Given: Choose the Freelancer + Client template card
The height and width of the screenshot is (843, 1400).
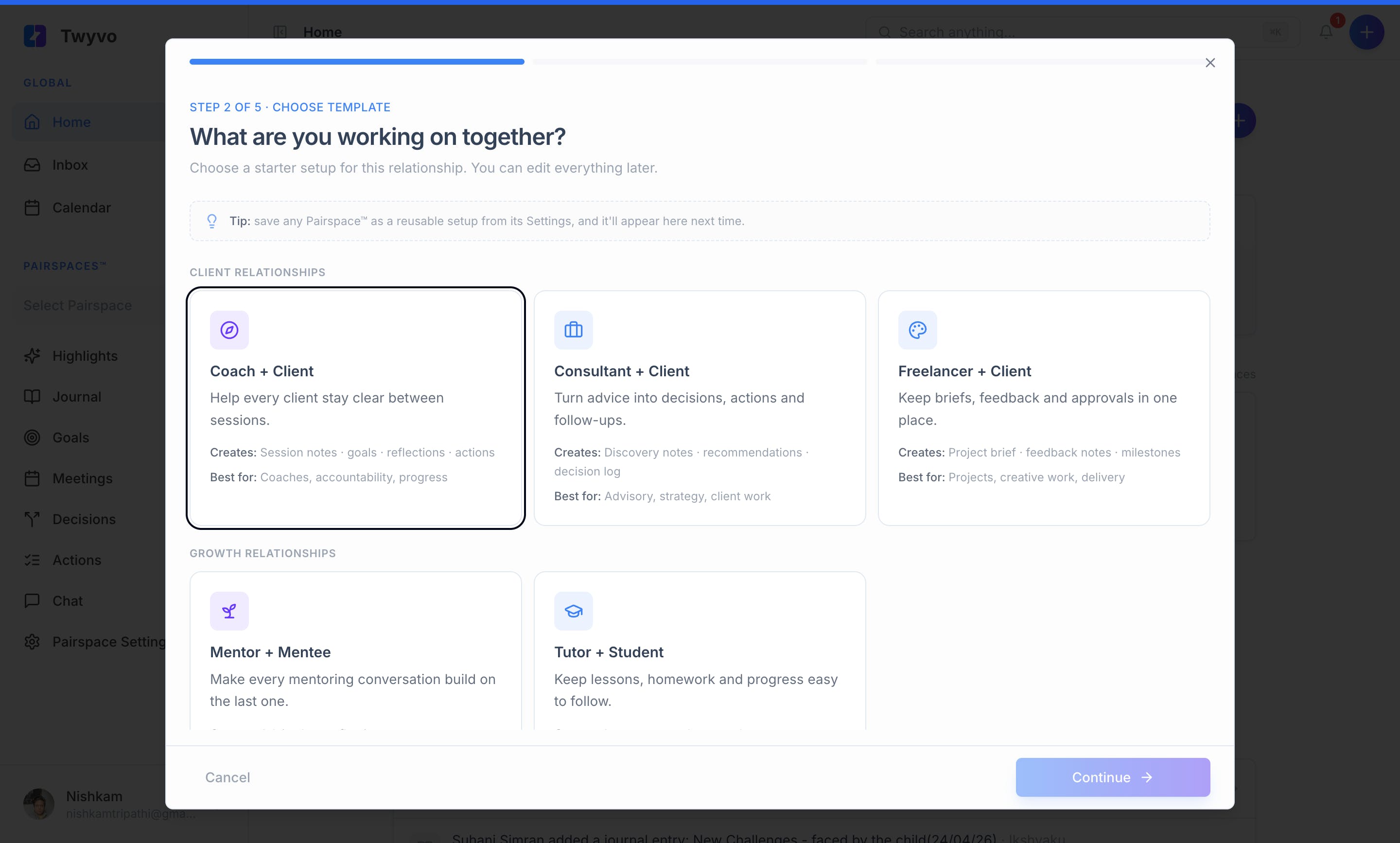Looking at the screenshot, I should [1043, 408].
